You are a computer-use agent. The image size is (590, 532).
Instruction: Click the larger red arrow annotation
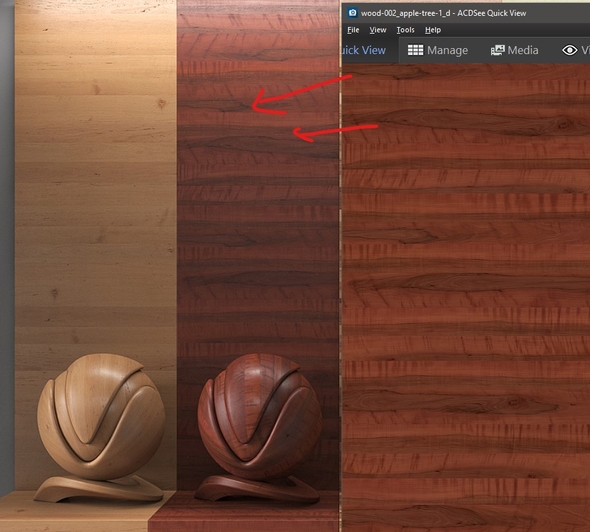[301, 95]
